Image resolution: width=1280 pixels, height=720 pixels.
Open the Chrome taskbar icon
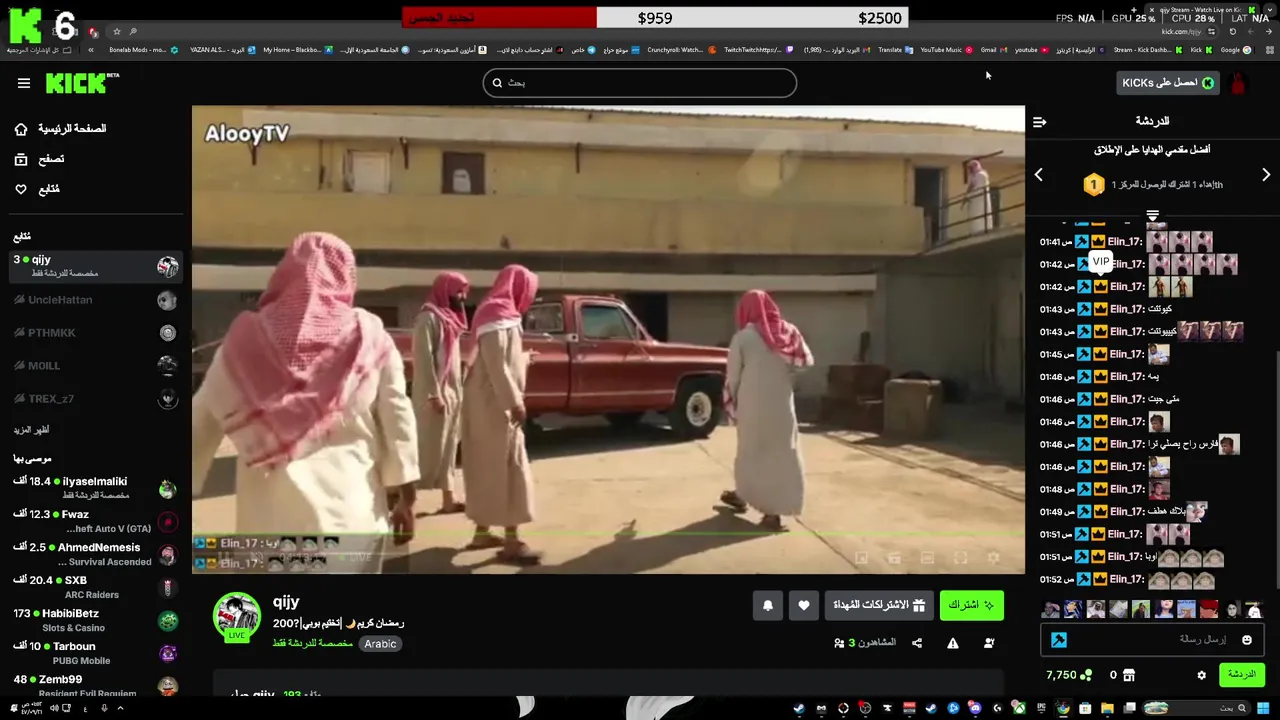[1063, 708]
